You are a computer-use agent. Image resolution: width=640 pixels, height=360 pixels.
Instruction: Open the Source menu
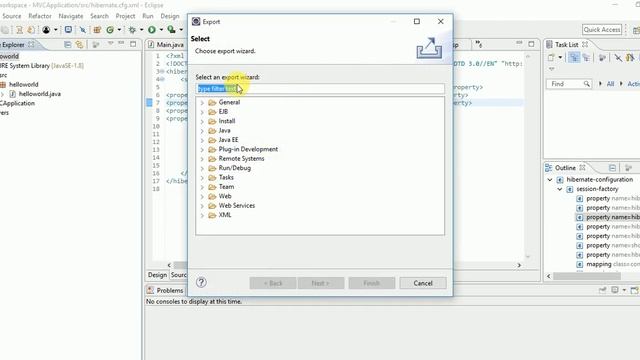11,16
